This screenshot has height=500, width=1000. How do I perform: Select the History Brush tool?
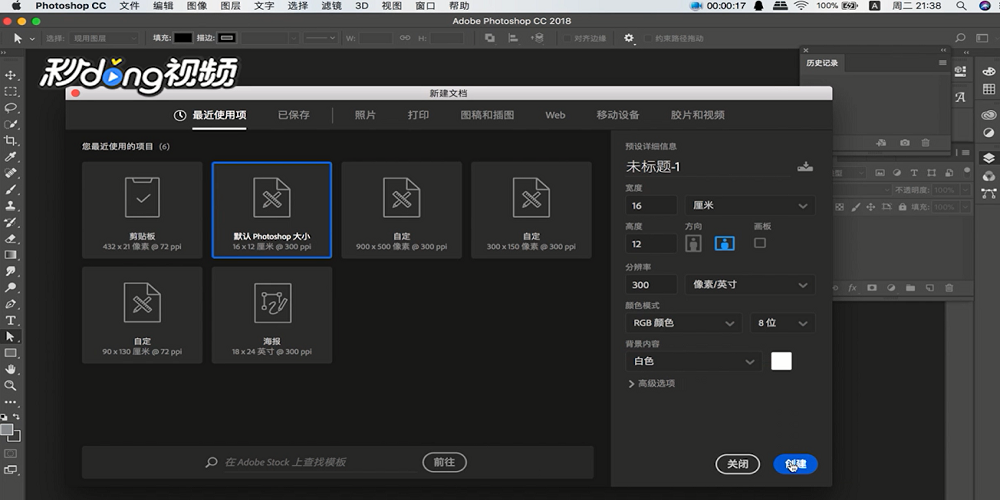[x=10, y=222]
